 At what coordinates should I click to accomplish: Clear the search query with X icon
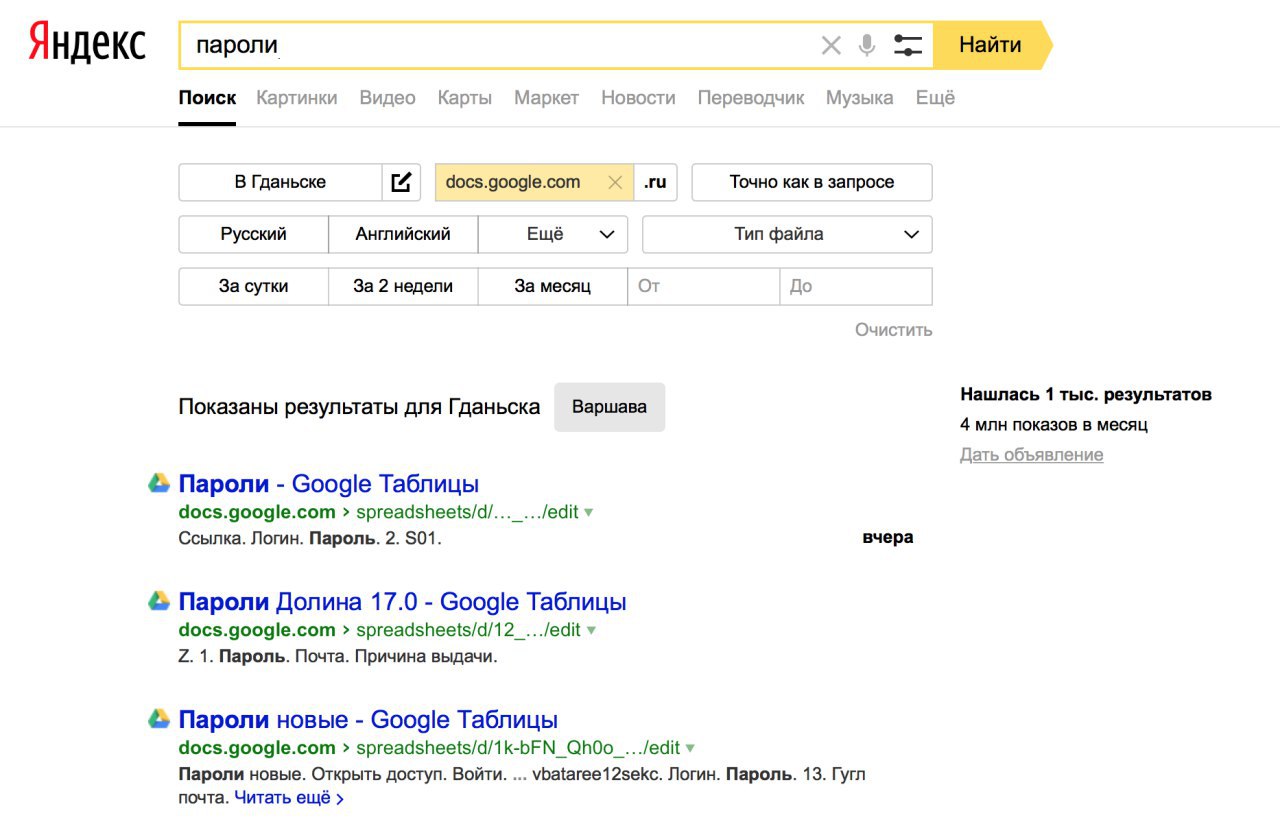(831, 45)
